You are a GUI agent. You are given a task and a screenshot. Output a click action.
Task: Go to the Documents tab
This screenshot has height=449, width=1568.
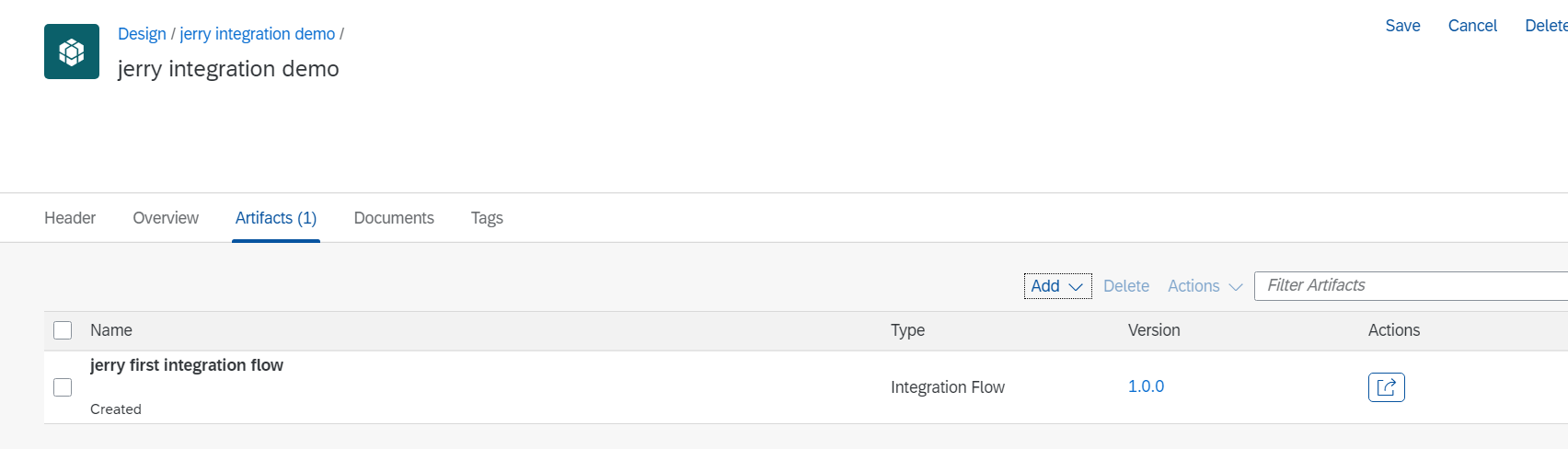pos(394,218)
